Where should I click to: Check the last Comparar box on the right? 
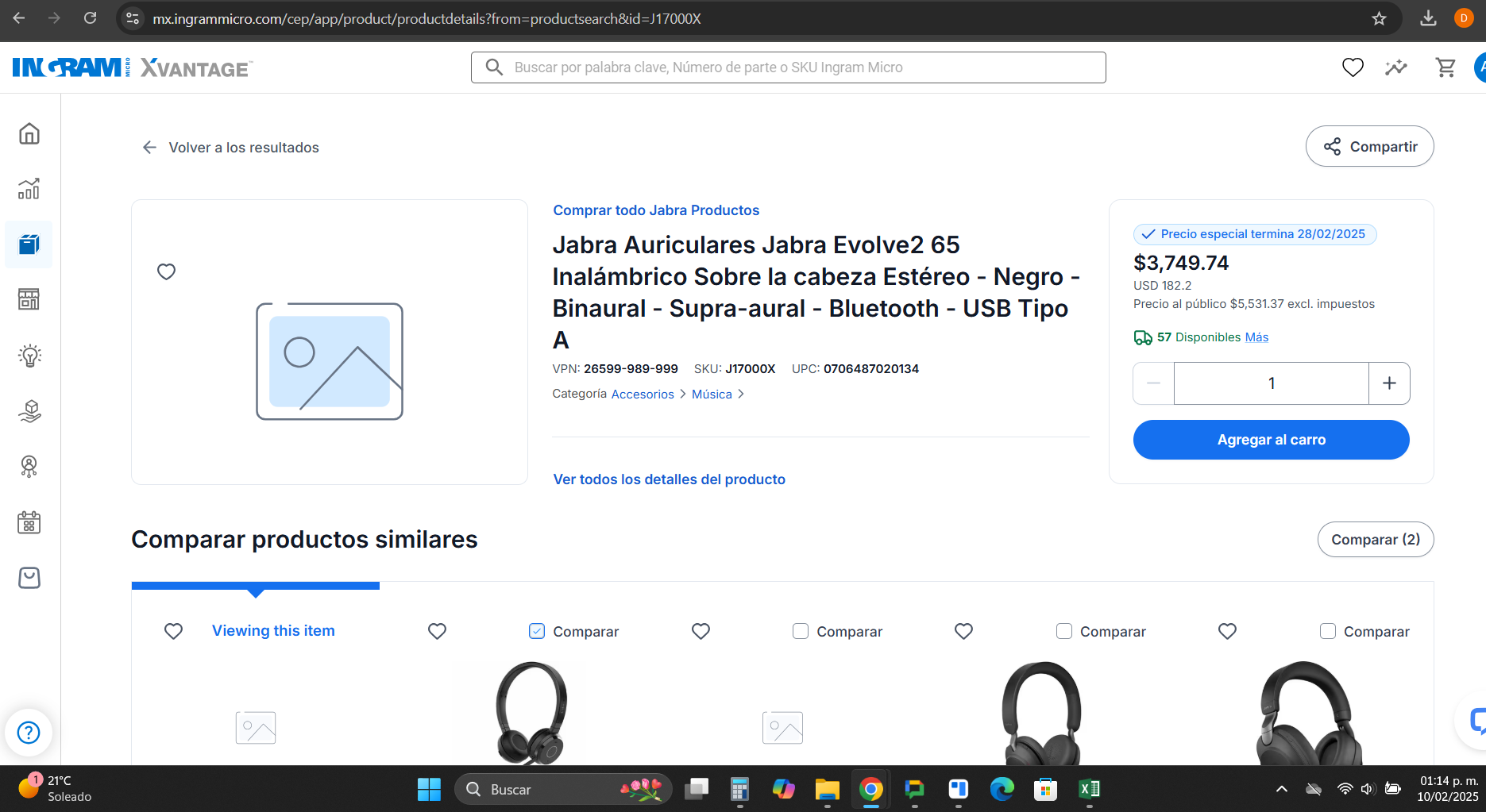pyautogui.click(x=1328, y=631)
